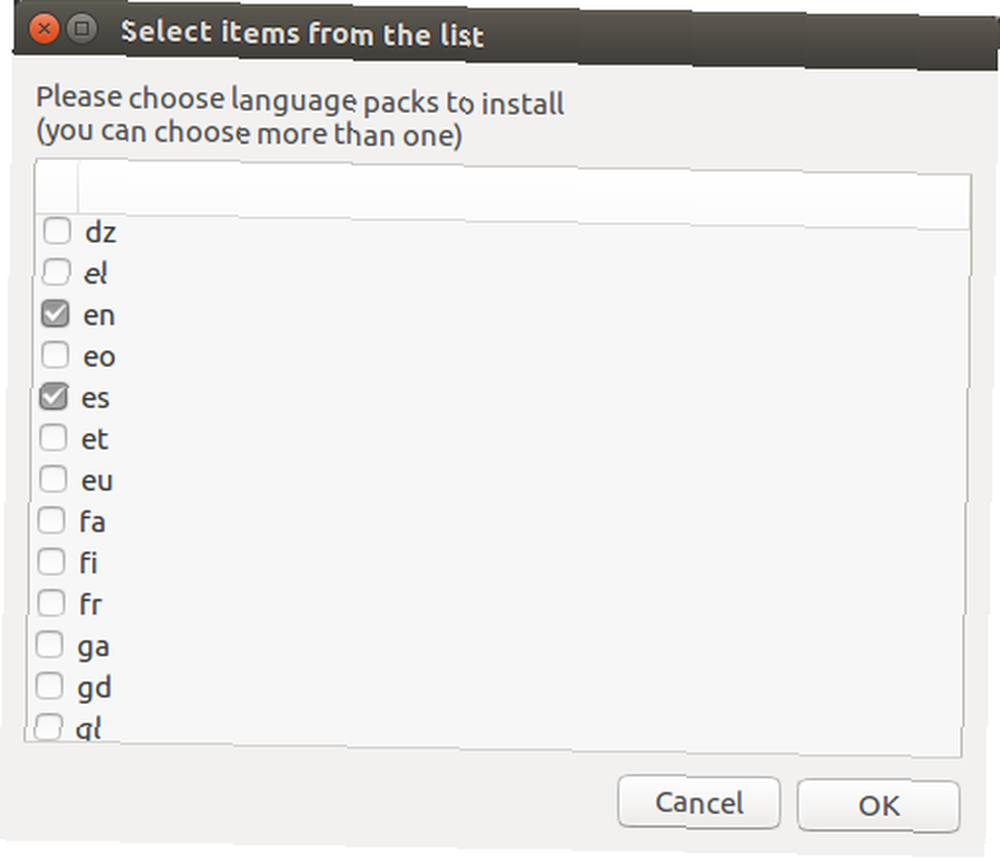
Task: Tick the eo language checkbox
Action: [x=55, y=355]
